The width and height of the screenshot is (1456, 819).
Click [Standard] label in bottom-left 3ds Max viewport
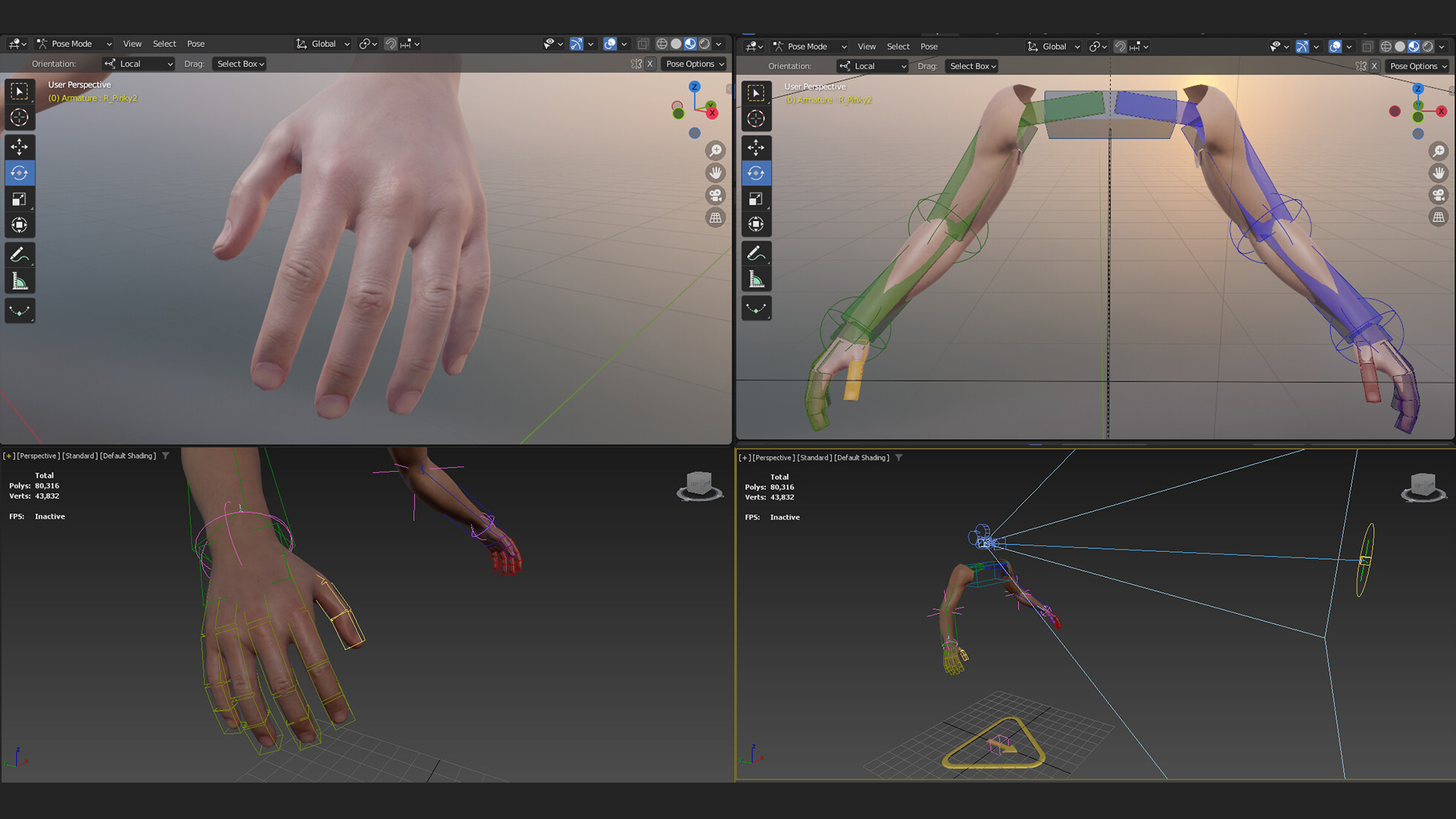[80, 456]
